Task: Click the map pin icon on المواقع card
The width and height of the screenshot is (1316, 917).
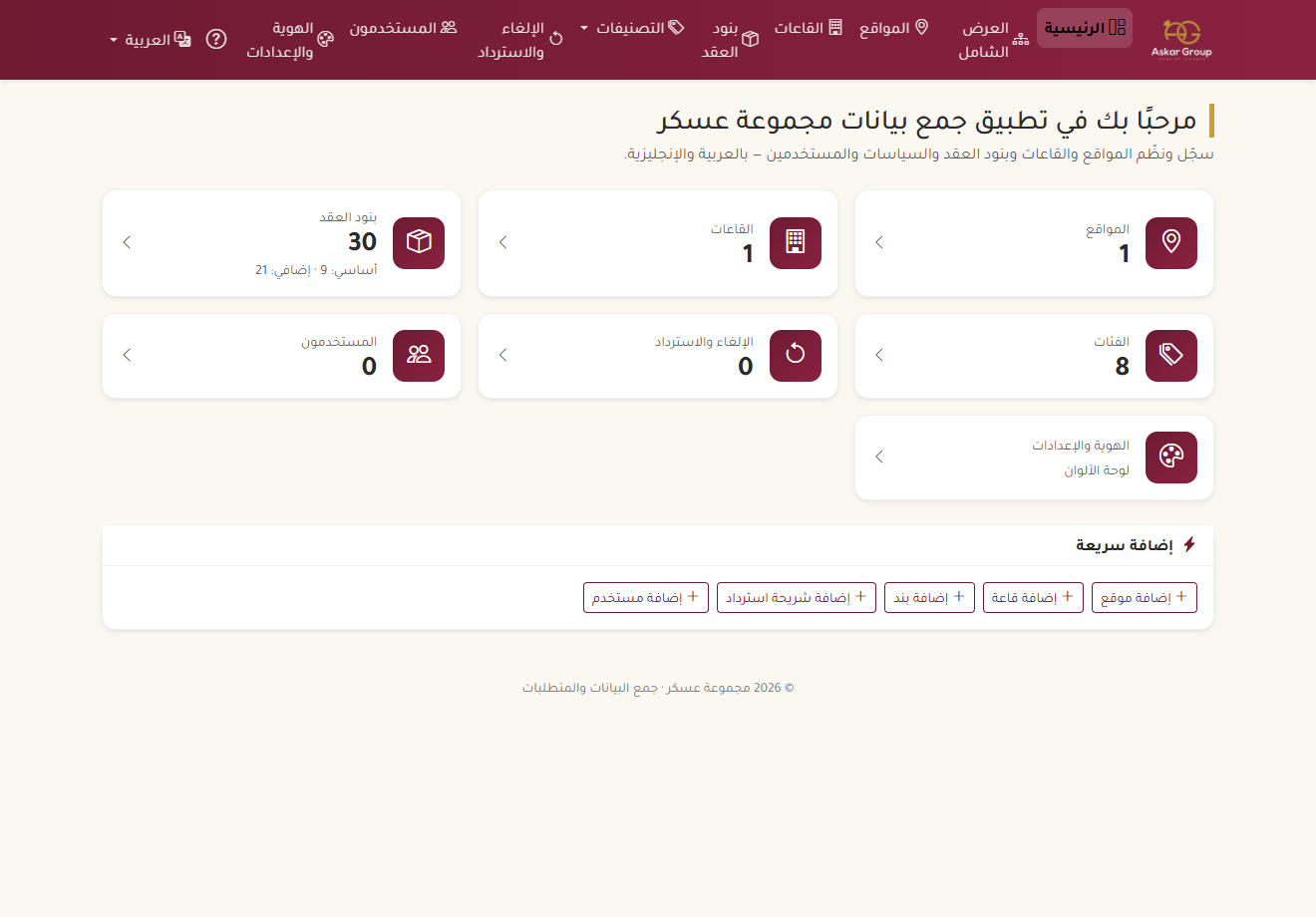Action: pos(1171,242)
